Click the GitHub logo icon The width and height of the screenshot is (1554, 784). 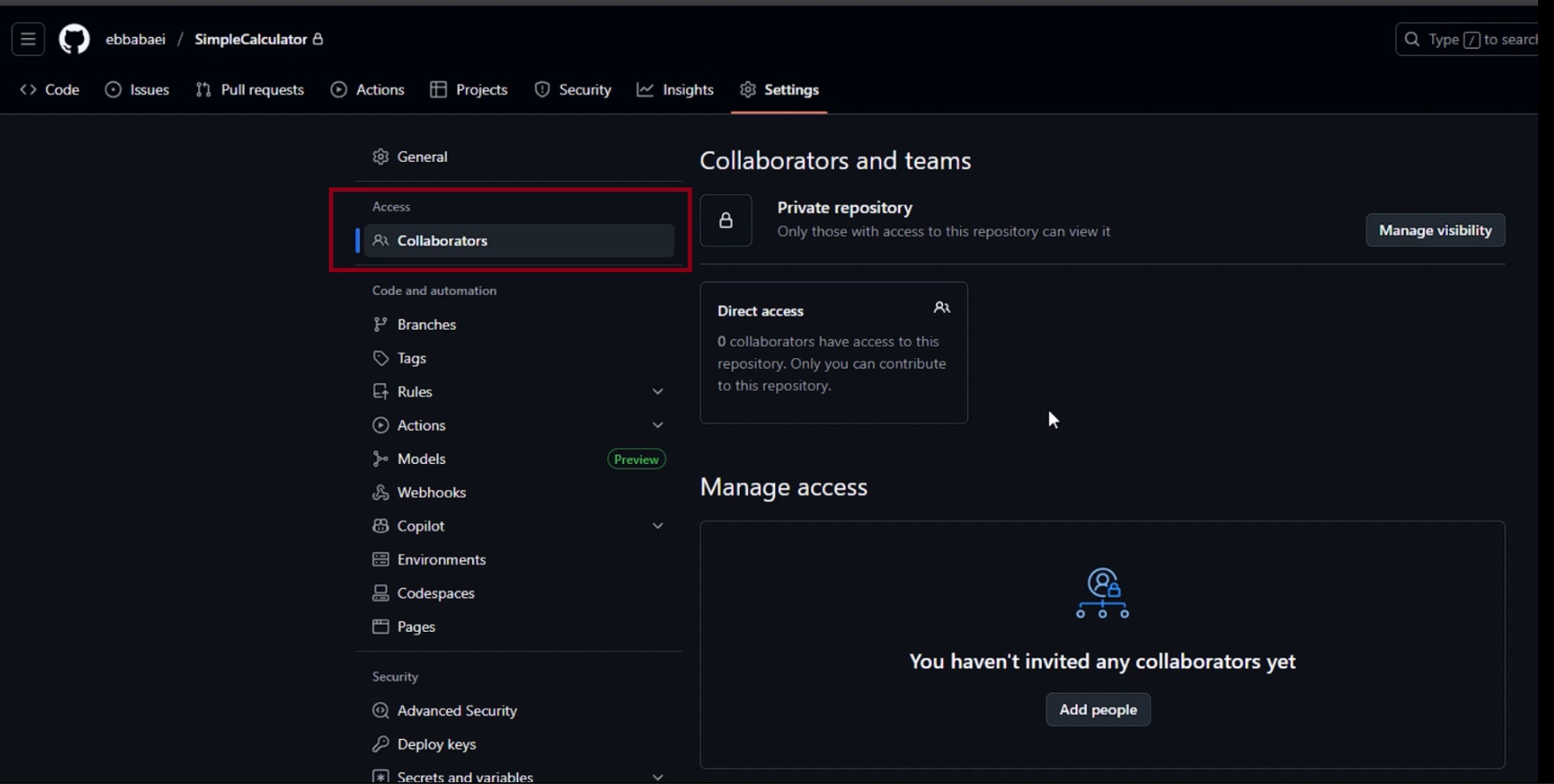tap(74, 39)
